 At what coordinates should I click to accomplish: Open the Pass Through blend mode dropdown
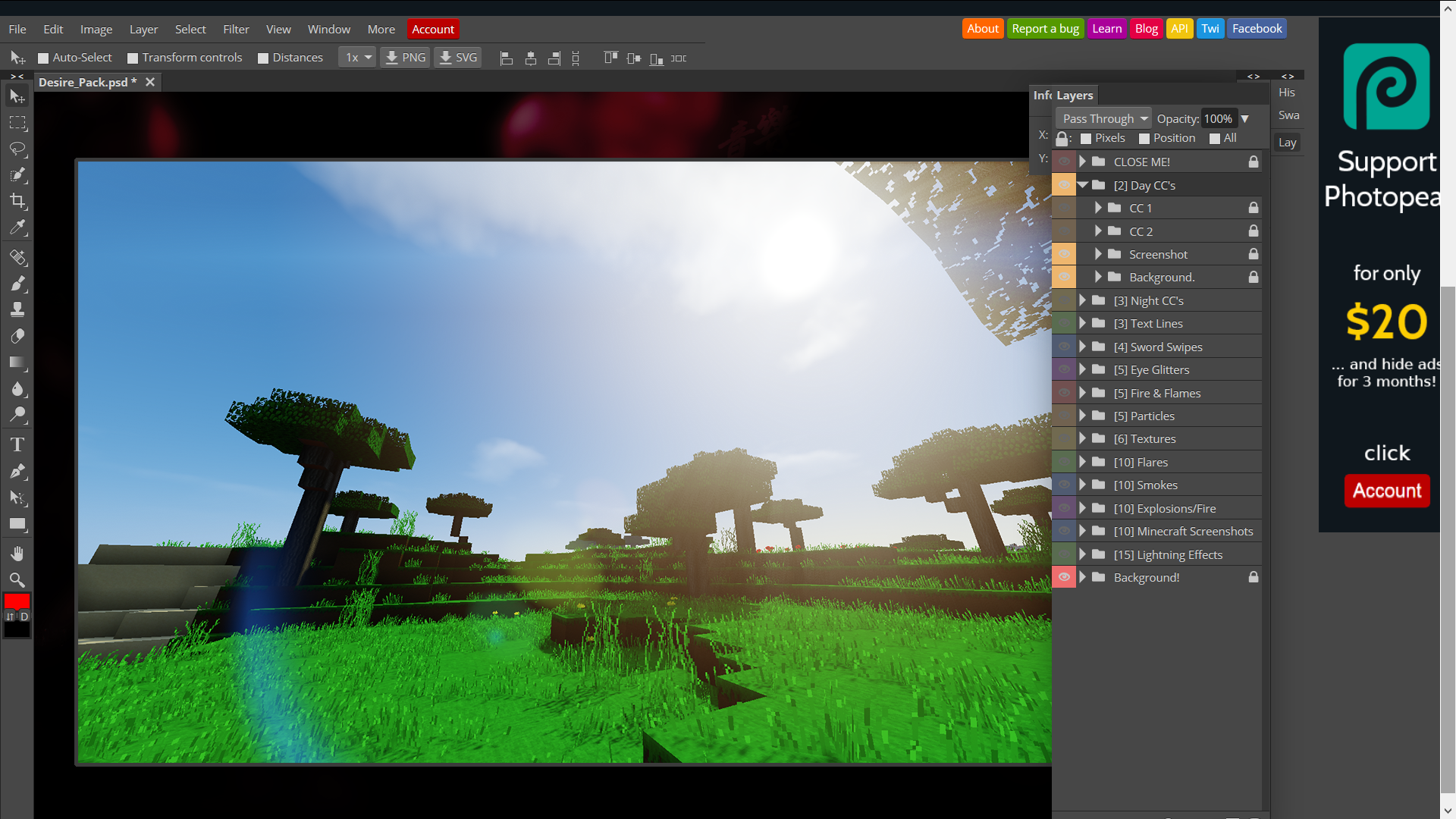(1104, 118)
